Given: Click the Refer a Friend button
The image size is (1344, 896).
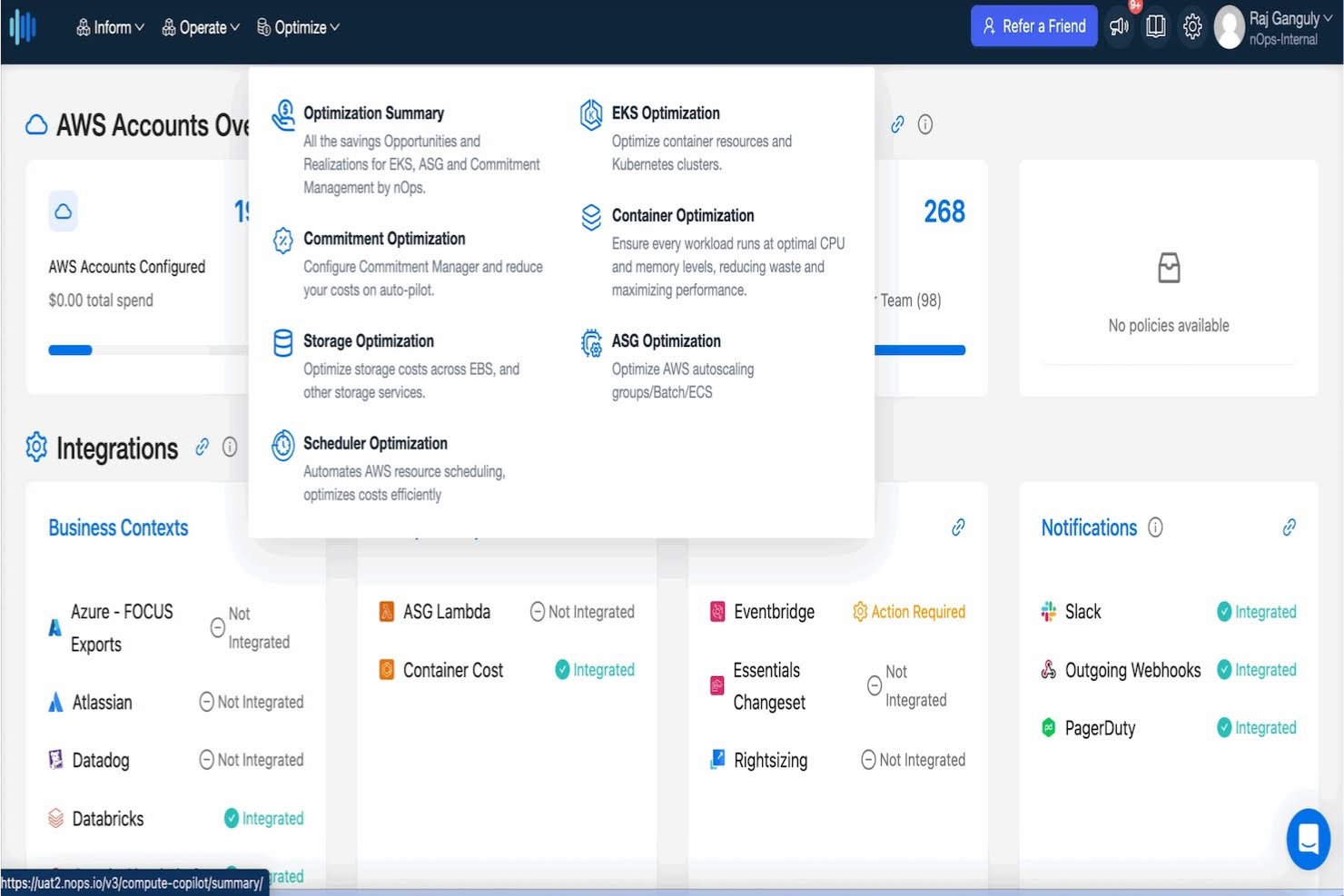Looking at the screenshot, I should (x=1033, y=25).
